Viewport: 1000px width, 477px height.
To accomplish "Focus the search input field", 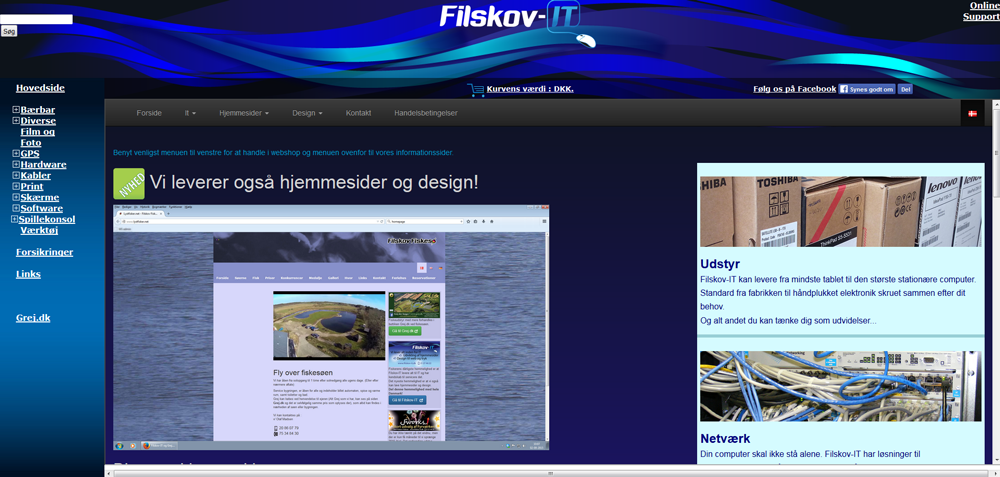I will click(x=36, y=19).
